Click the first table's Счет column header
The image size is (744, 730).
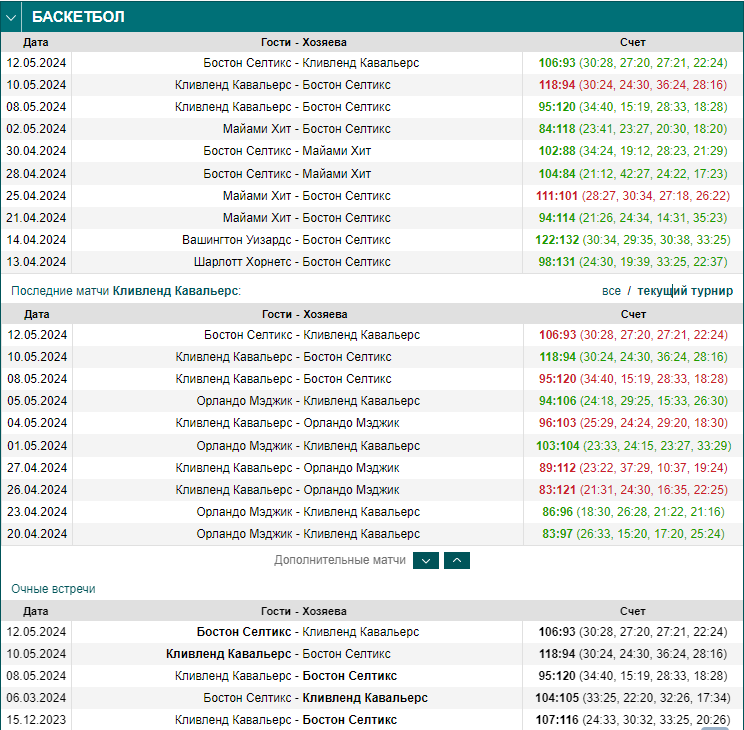(632, 42)
